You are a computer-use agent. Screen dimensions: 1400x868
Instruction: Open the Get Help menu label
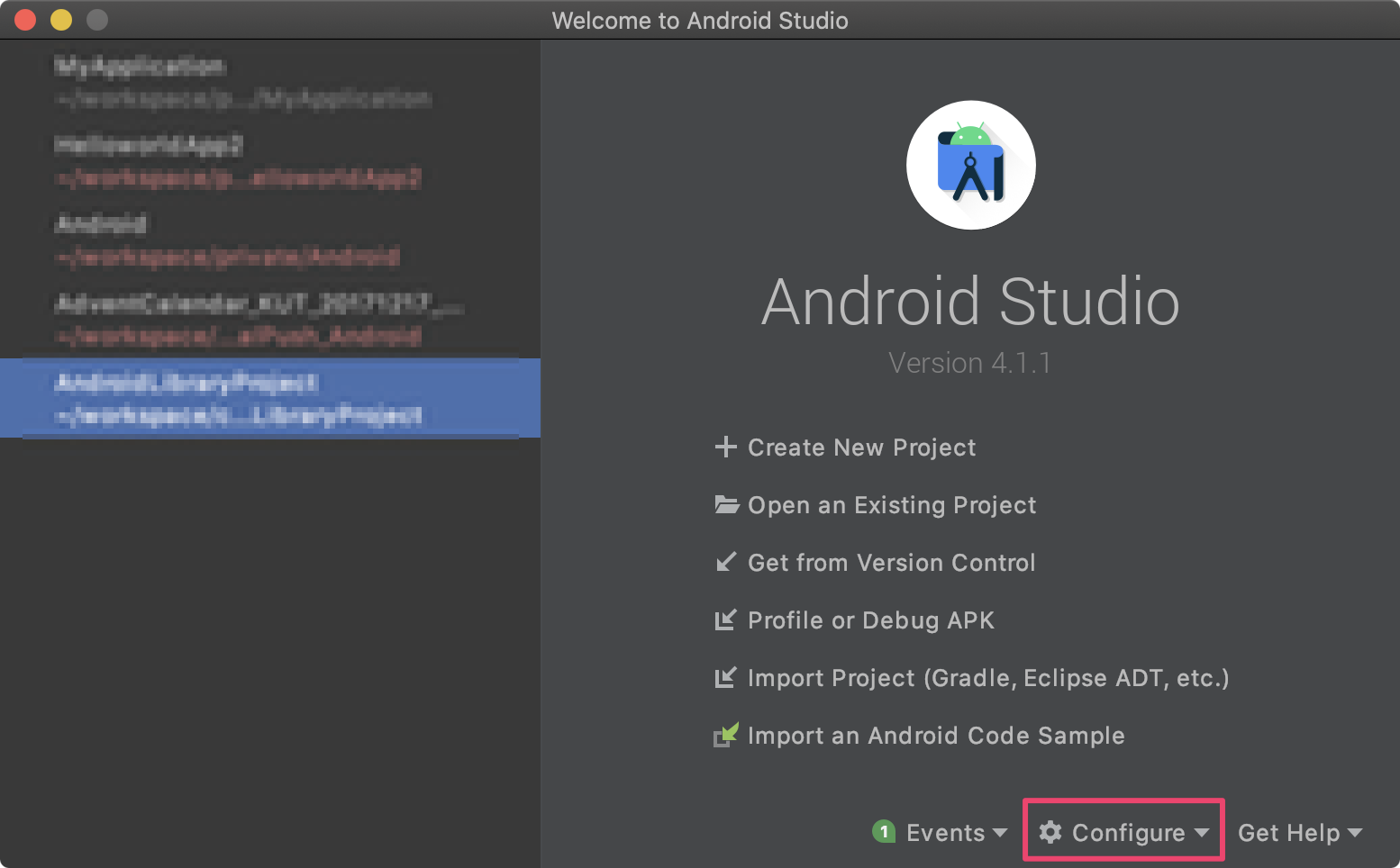(1288, 833)
